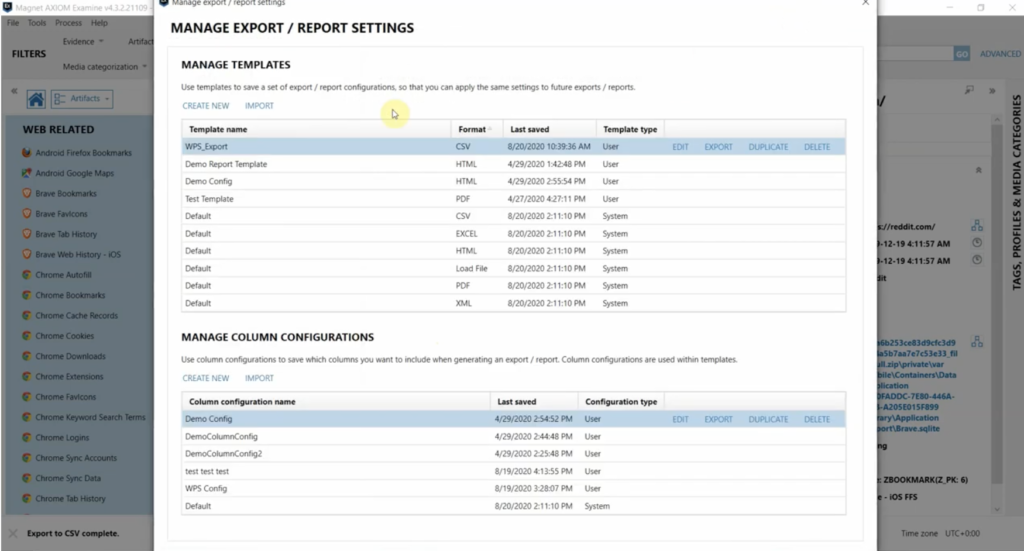Open the Artifacts view dropdown
This screenshot has width=1024, height=551.
click(82, 99)
